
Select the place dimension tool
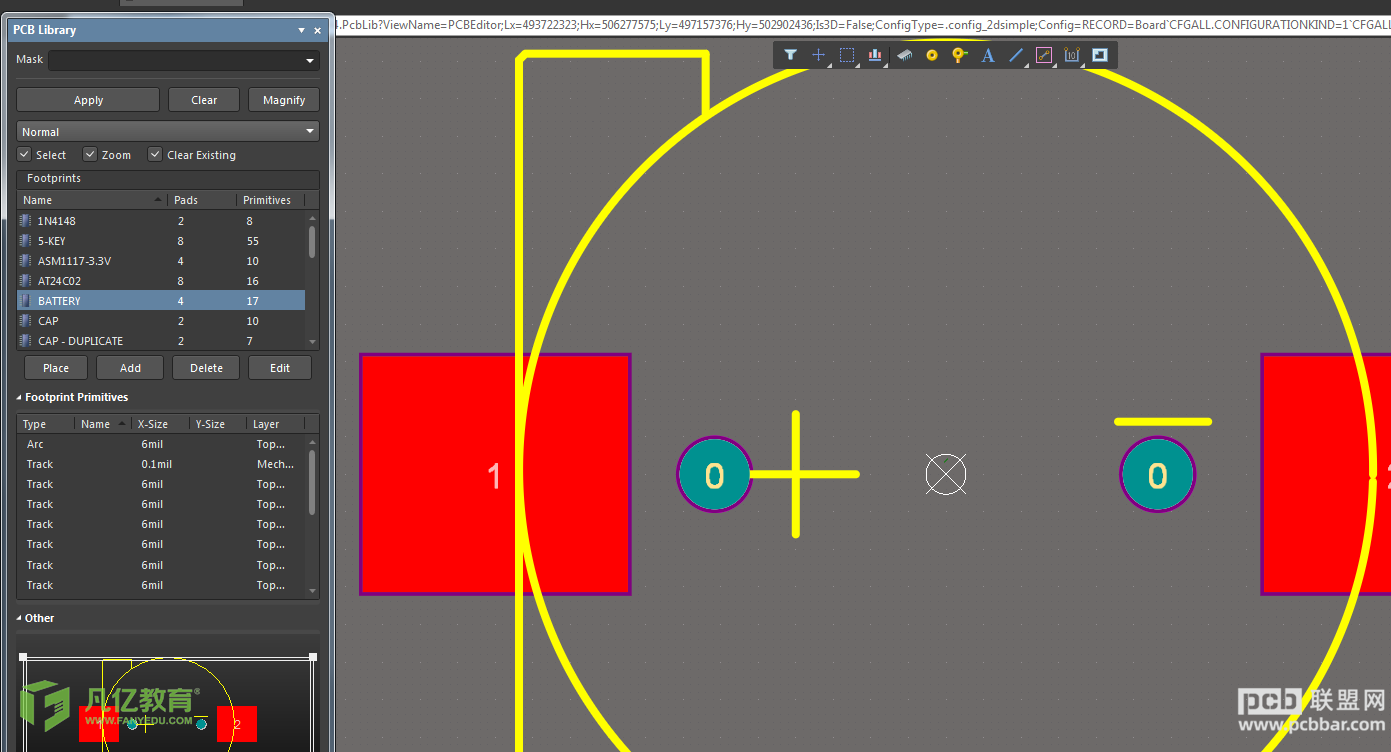(1072, 55)
